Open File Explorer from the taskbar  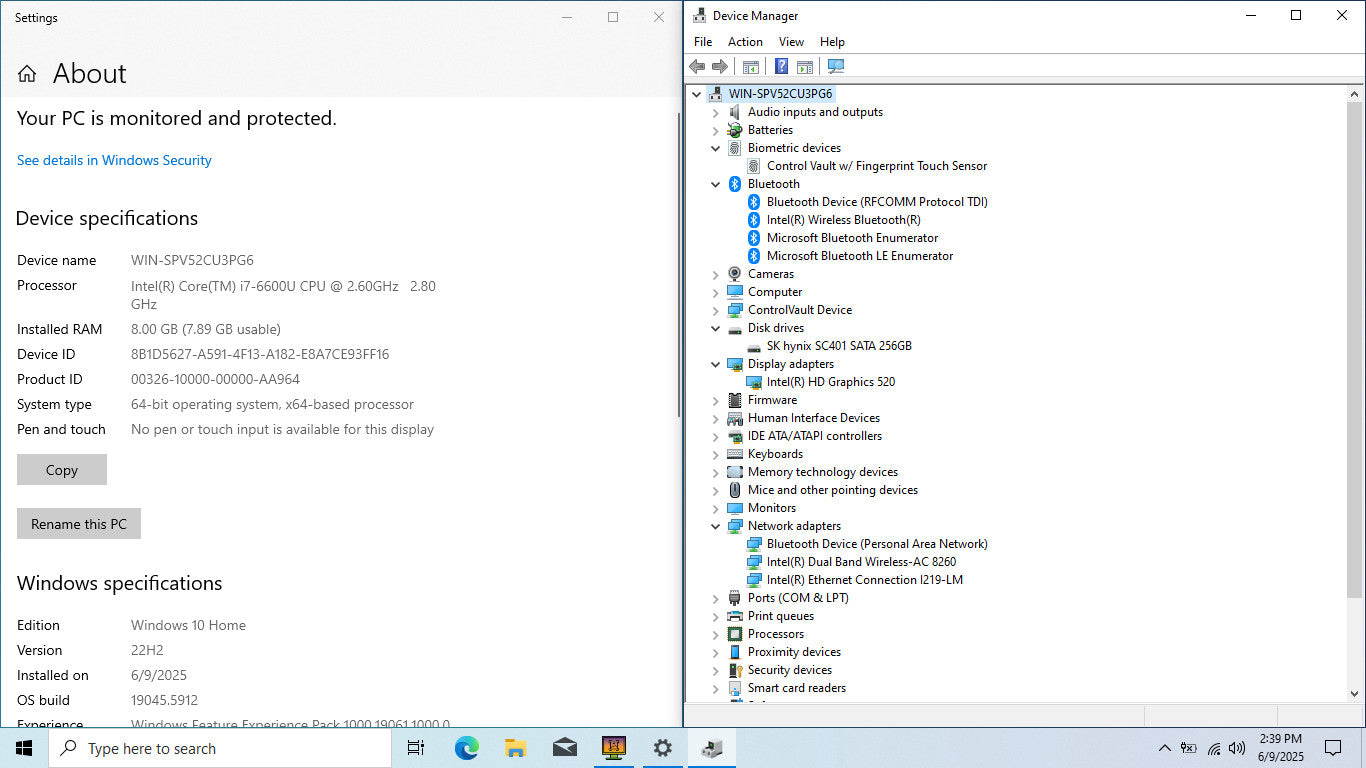pos(515,748)
